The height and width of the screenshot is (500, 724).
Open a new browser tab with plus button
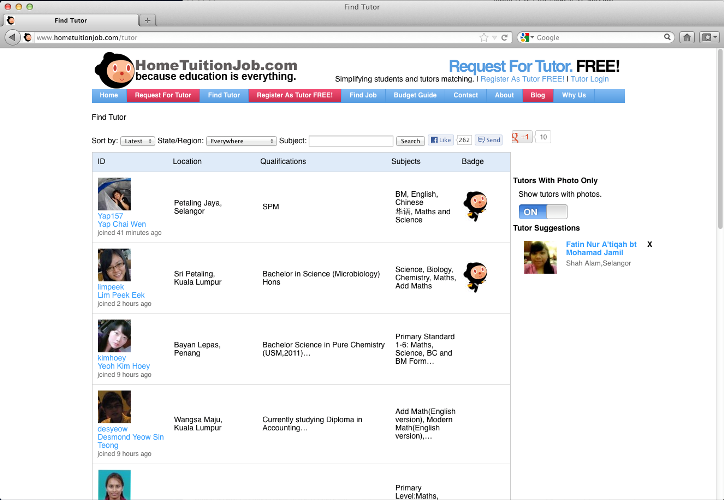click(x=147, y=20)
